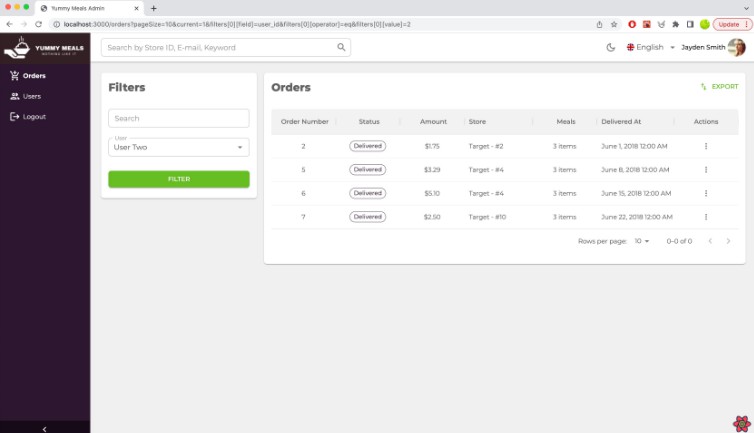Viewport: 754px width, 433px height.
Task: Collapse the sidebar with the bottom chevron
Action: pos(44,427)
